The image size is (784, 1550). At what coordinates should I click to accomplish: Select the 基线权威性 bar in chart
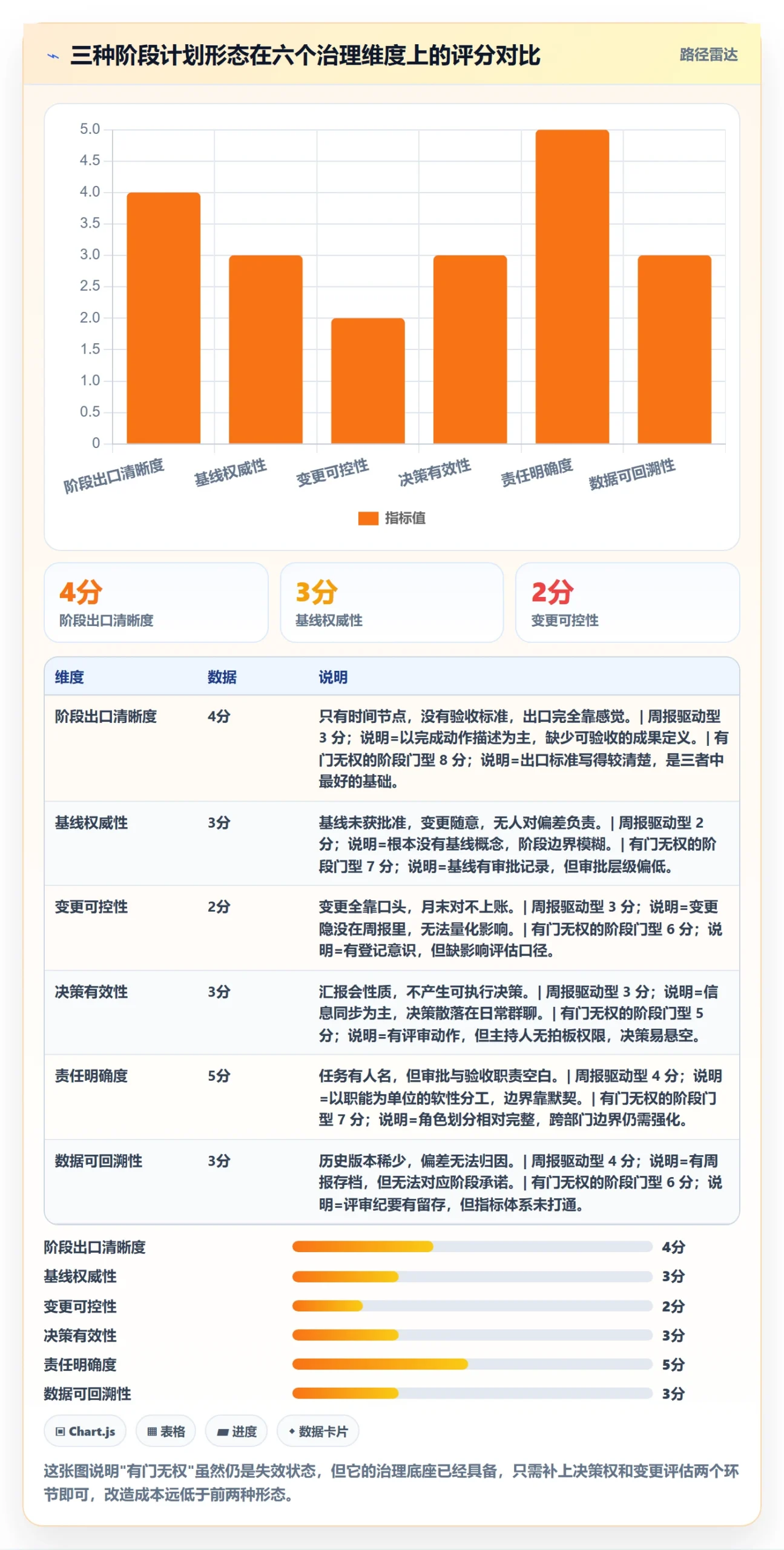pyautogui.click(x=265, y=349)
